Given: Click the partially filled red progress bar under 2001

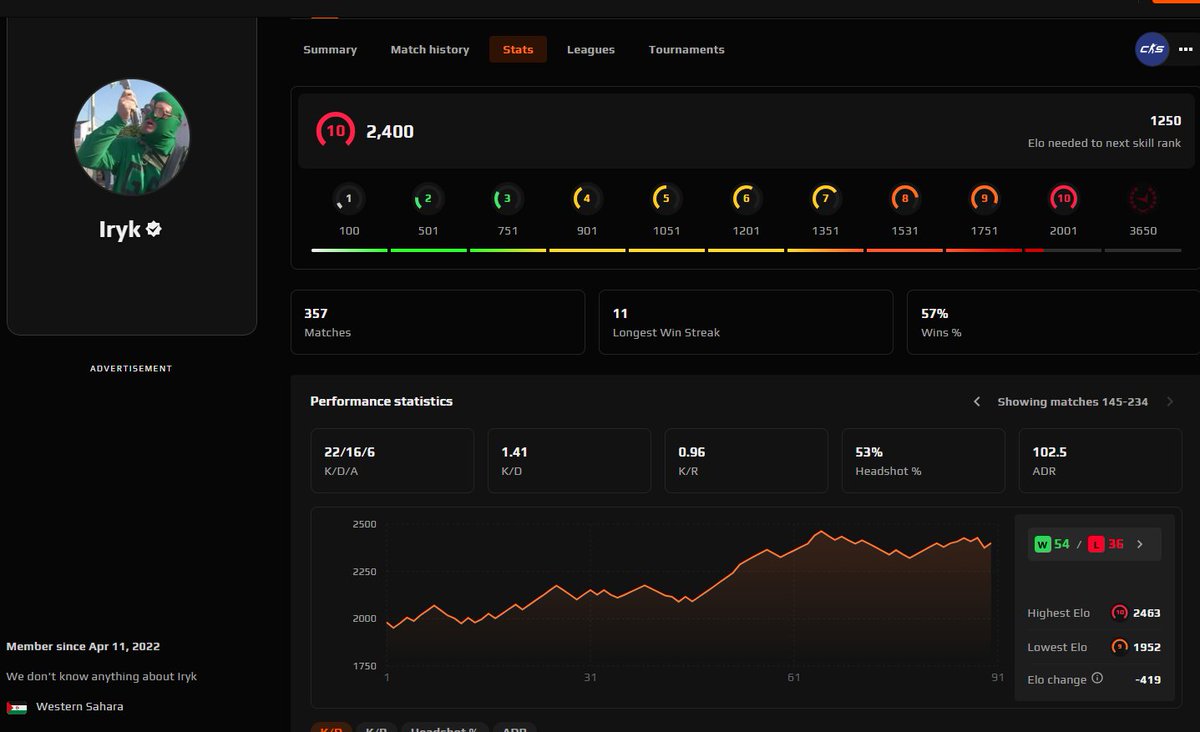Looking at the screenshot, I should coord(1063,250).
